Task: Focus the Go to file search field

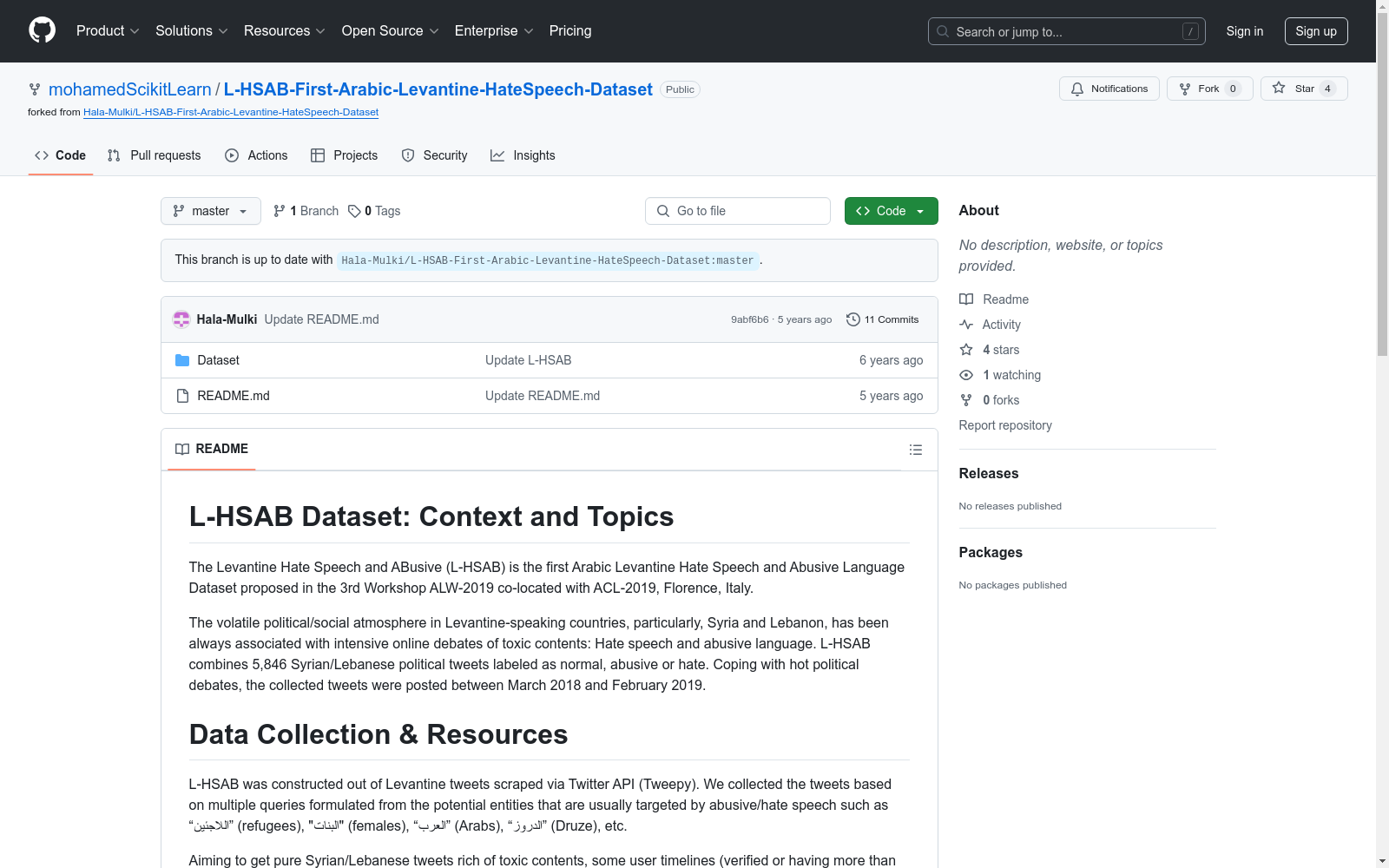Action: pos(738,211)
